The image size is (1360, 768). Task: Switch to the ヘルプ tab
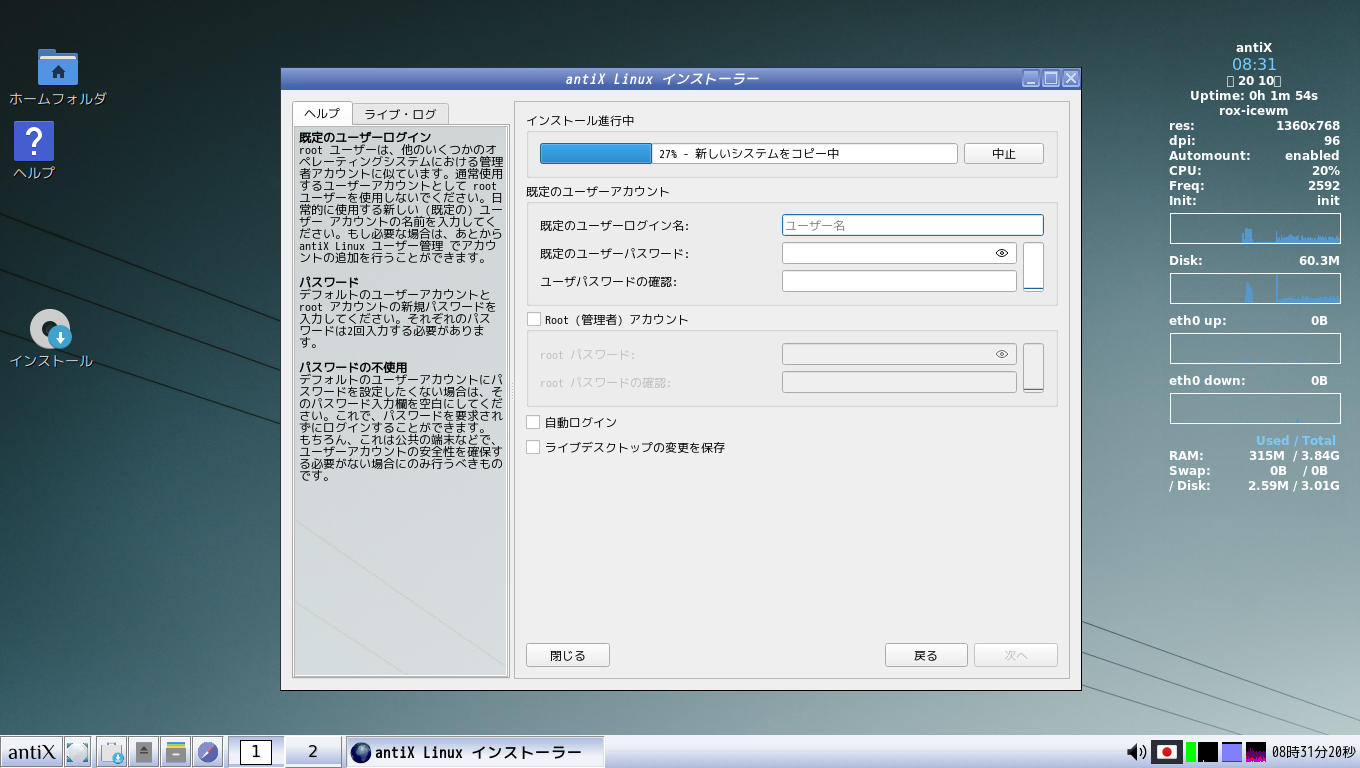point(322,113)
